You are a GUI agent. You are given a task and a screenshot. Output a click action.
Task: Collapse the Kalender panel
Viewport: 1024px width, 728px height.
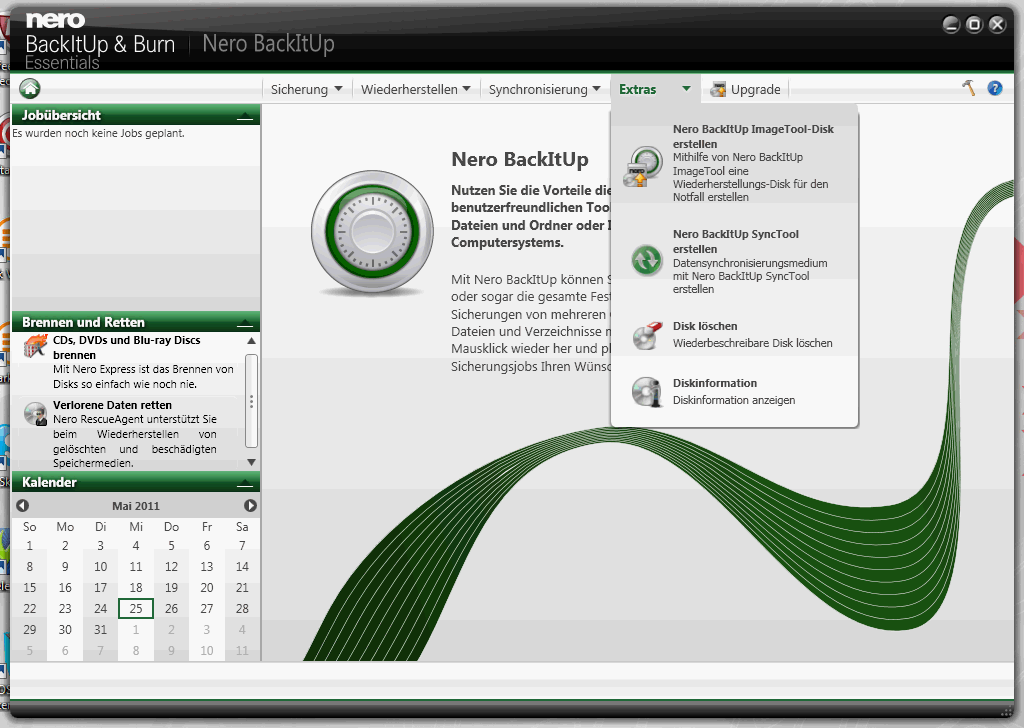245,483
